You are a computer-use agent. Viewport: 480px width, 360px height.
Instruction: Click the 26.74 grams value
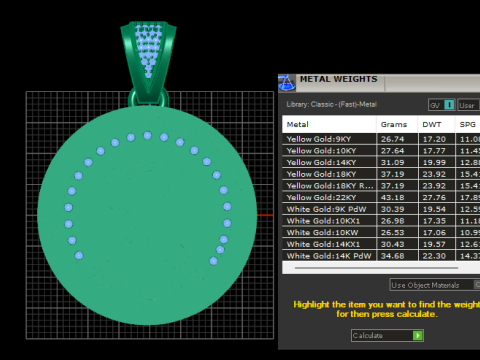[x=392, y=139]
